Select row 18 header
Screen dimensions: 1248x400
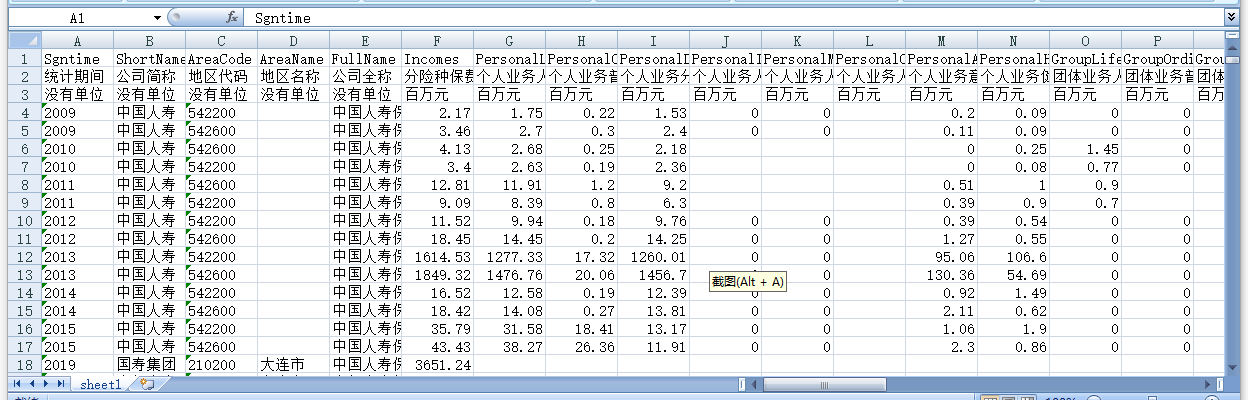(x=25, y=365)
